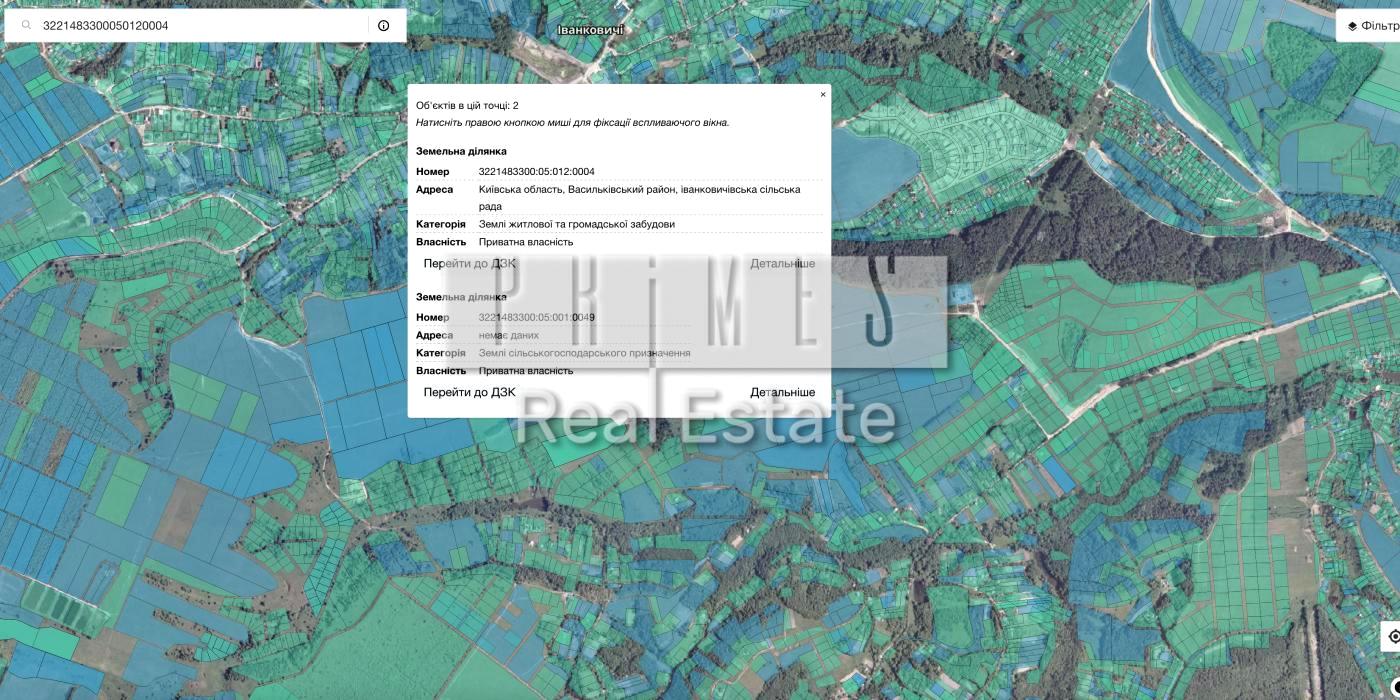Click the first Земельна ділянка heading
The width and height of the screenshot is (1400, 700).
(461, 151)
